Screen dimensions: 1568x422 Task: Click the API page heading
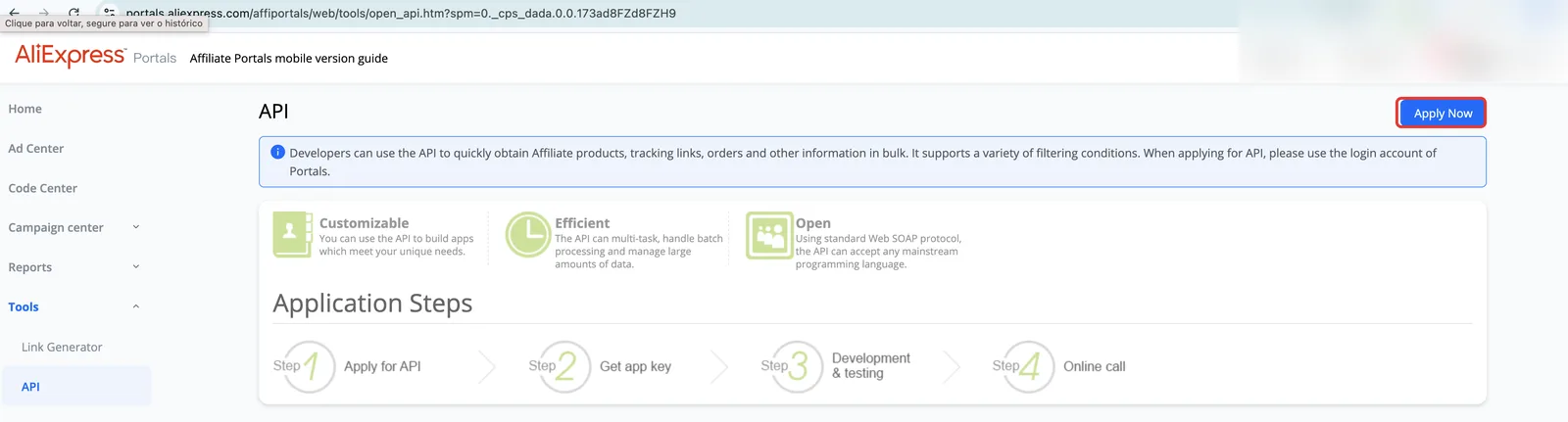(x=273, y=112)
